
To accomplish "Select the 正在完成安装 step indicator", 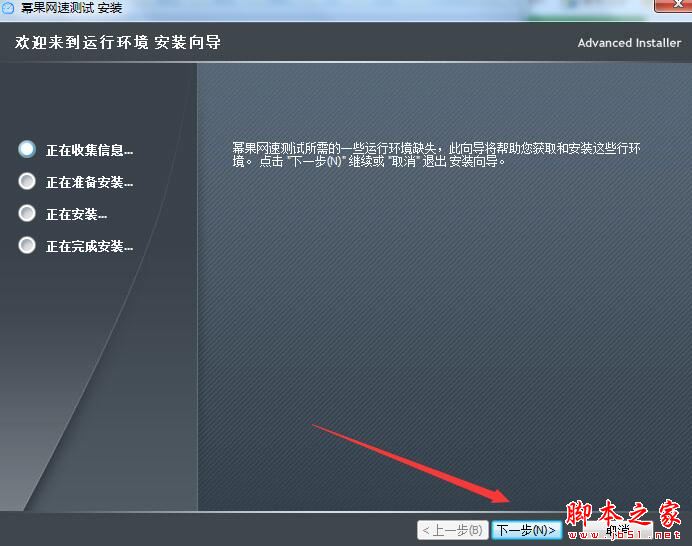I will coord(27,245).
